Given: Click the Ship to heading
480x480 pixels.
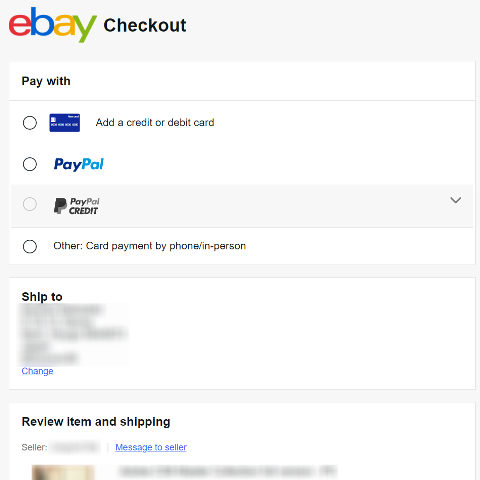Looking at the screenshot, I should pyautogui.click(x=42, y=297).
